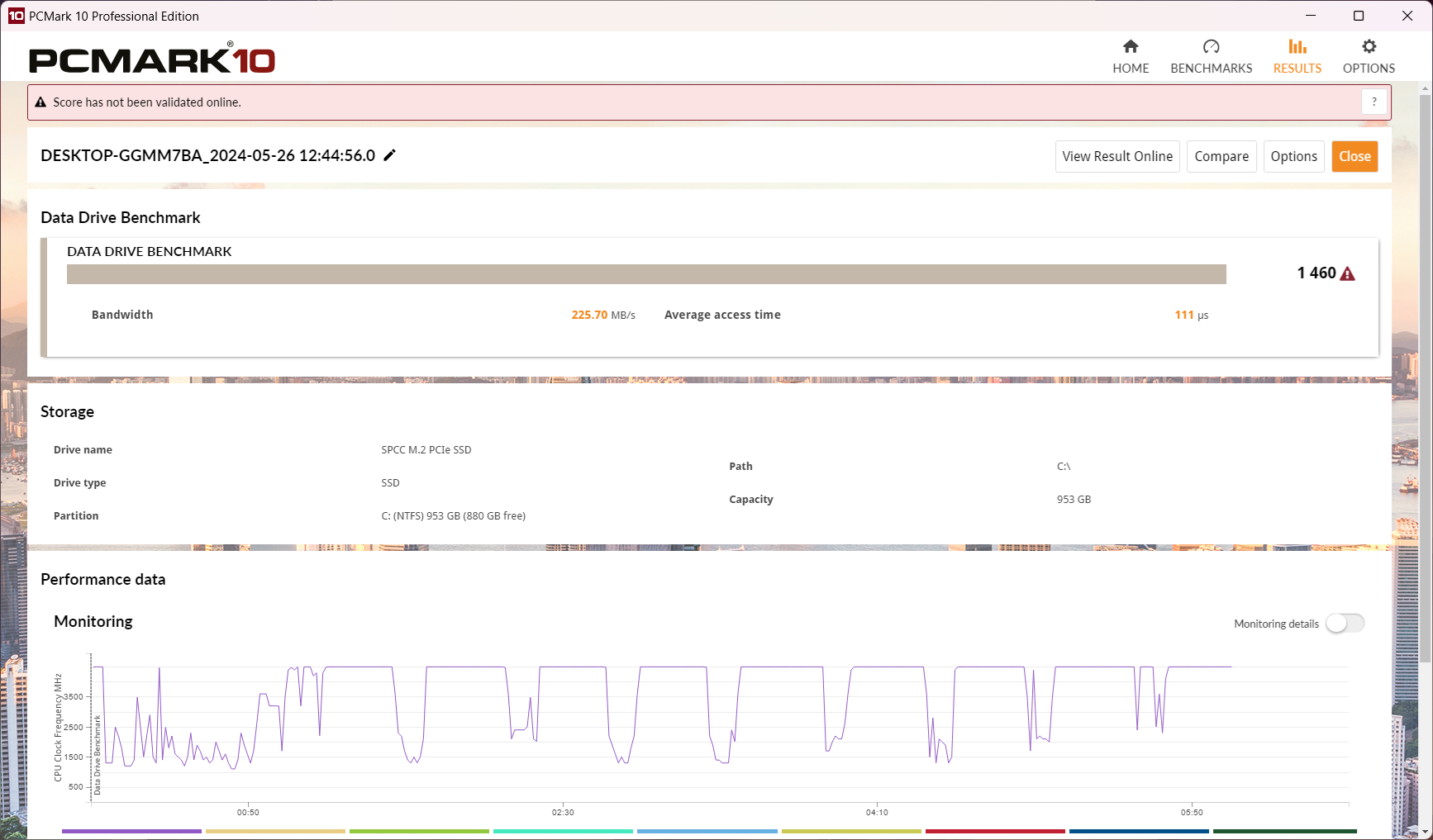Click the CPU clock frequency chart
1433x840 pixels.
pyautogui.click(x=719, y=727)
